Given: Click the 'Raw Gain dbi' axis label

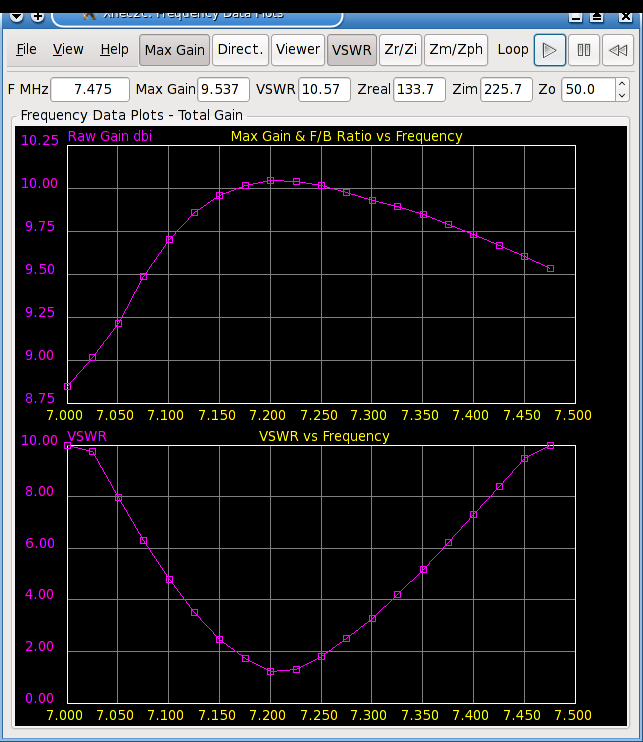Looking at the screenshot, I should pos(110,136).
